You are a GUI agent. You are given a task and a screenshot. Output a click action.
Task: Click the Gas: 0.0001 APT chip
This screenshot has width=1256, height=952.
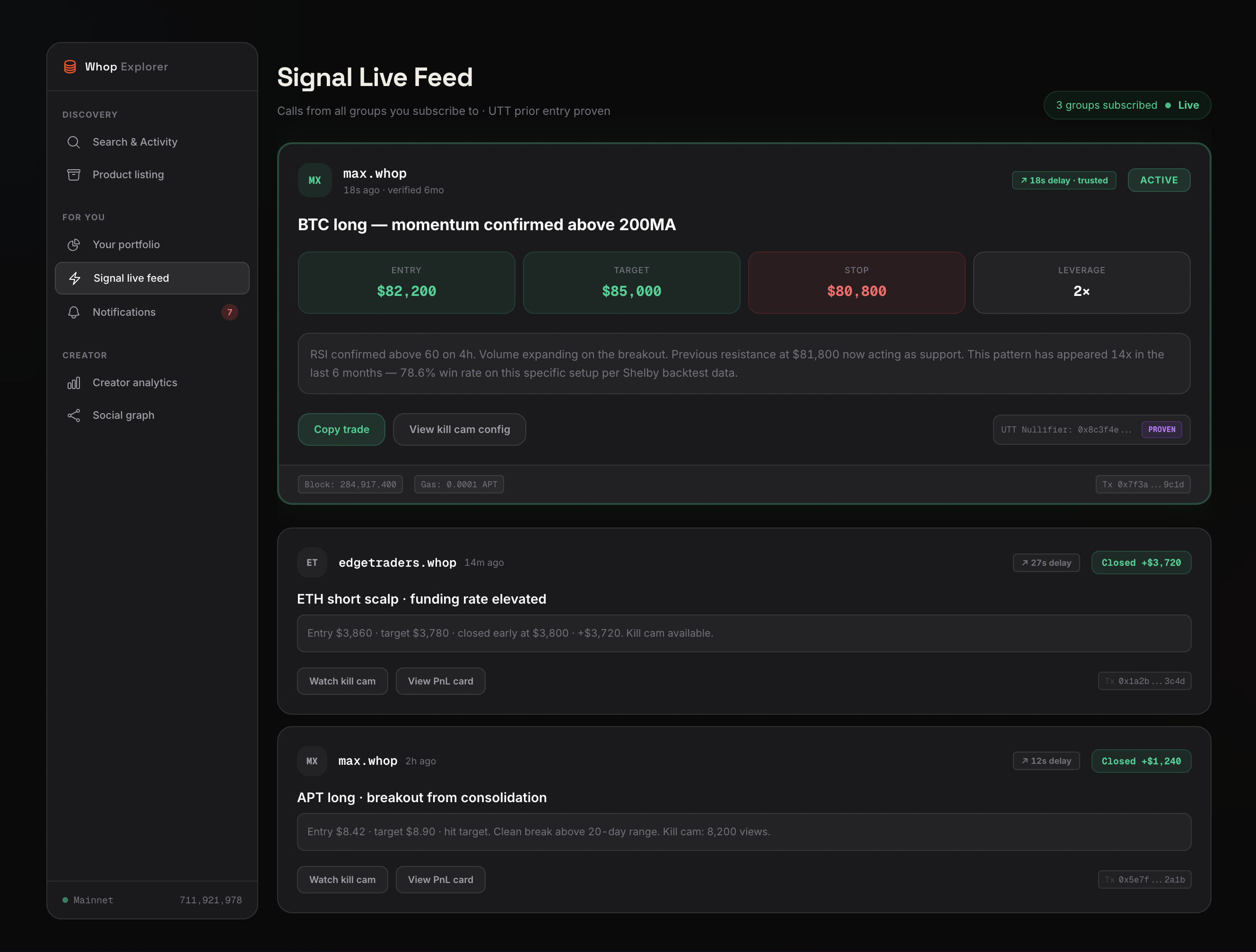pos(459,484)
